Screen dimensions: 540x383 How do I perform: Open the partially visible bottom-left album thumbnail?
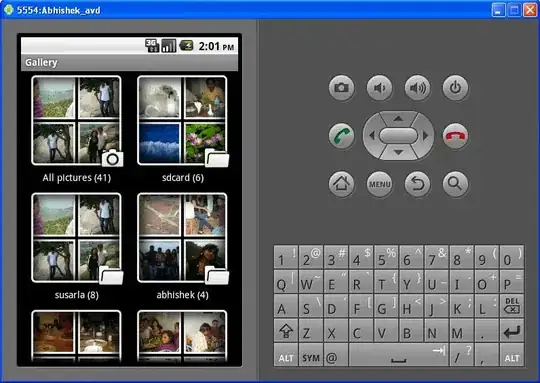click(x=76, y=336)
